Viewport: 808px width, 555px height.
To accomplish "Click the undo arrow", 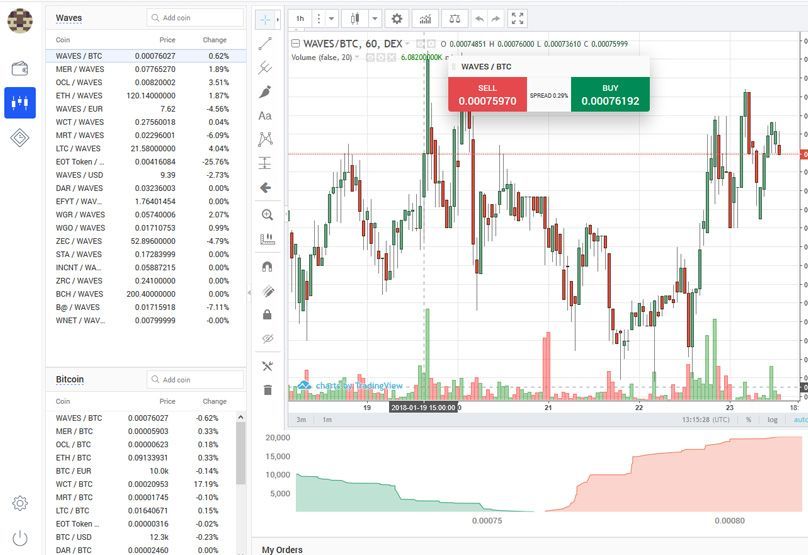I will coord(479,19).
